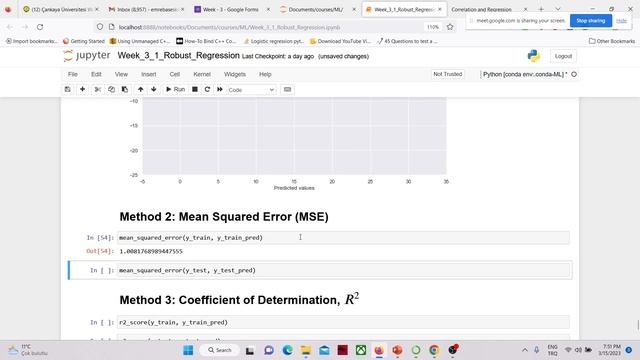This screenshot has height=360, width=640.
Task: Switch to the Çankaya Üniversitesi tab
Action: [60, 9]
